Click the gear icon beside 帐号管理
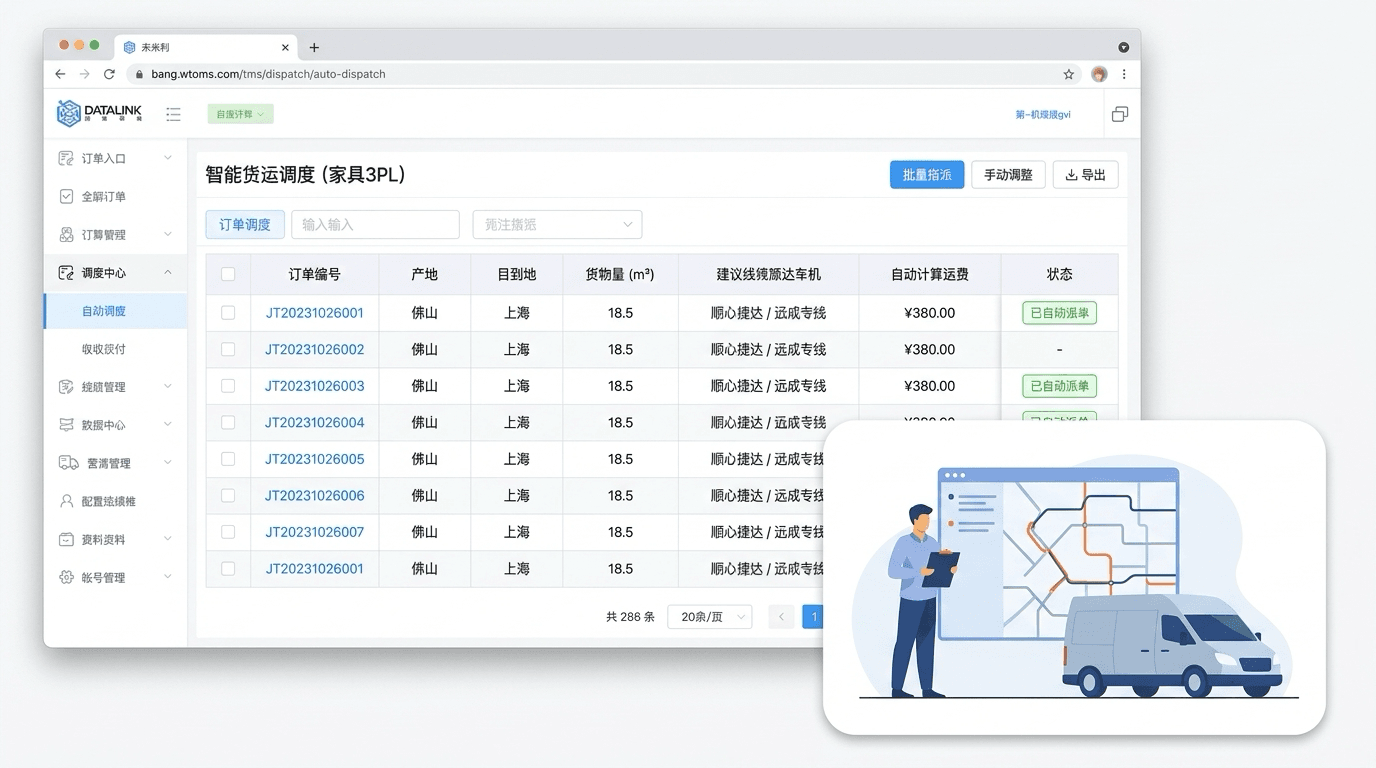1376x768 pixels. (66, 577)
